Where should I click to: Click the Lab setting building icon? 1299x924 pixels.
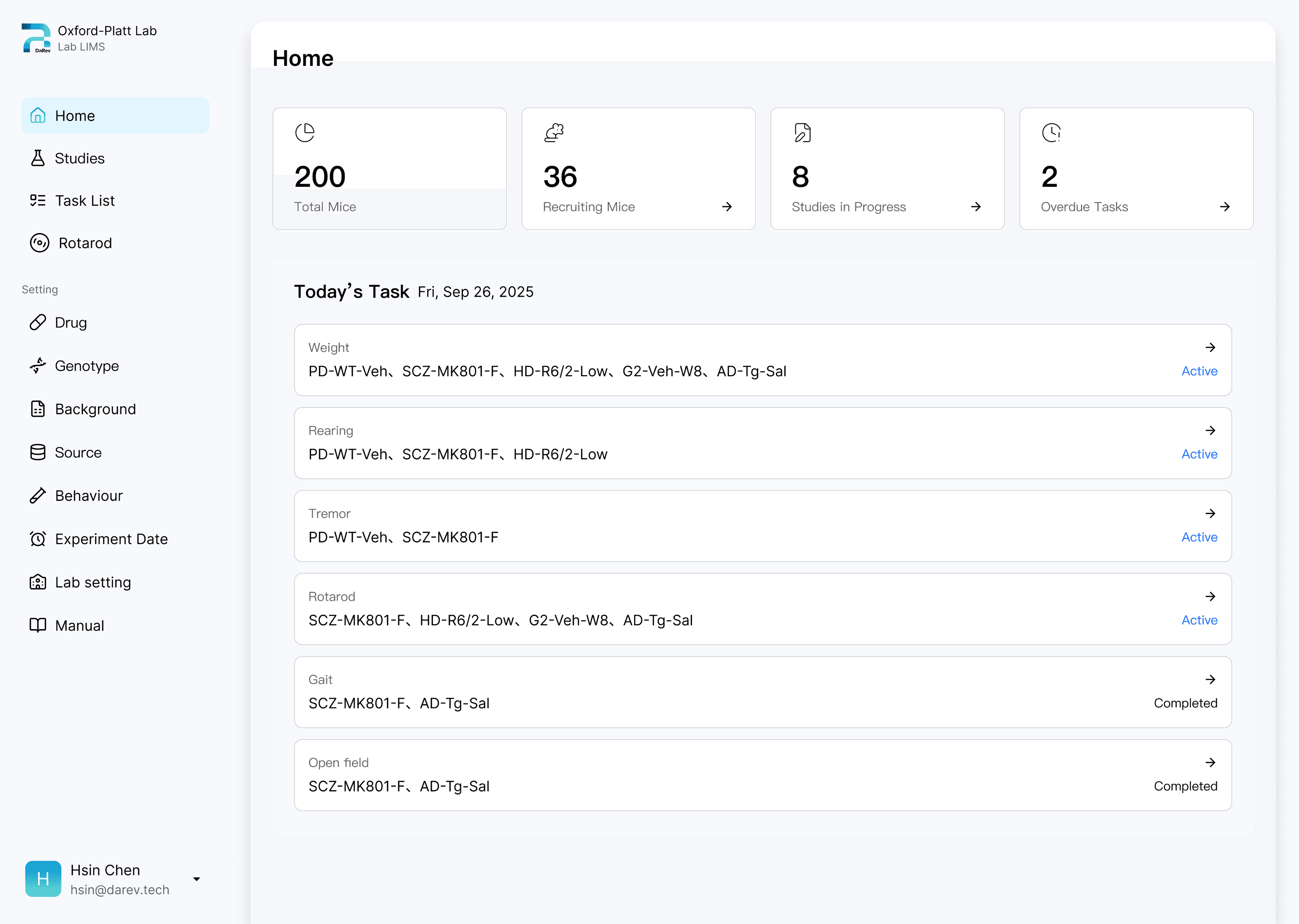(x=38, y=582)
